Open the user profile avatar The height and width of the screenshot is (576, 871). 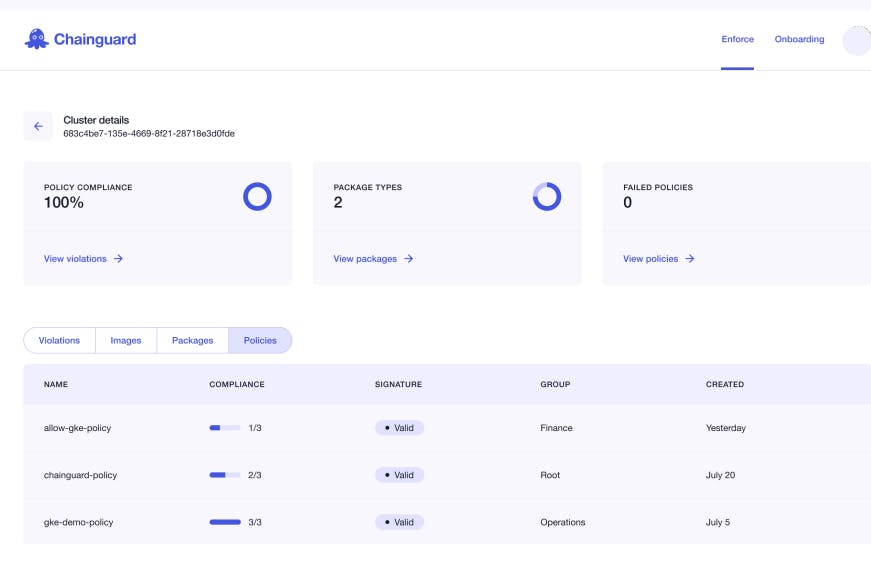click(857, 40)
